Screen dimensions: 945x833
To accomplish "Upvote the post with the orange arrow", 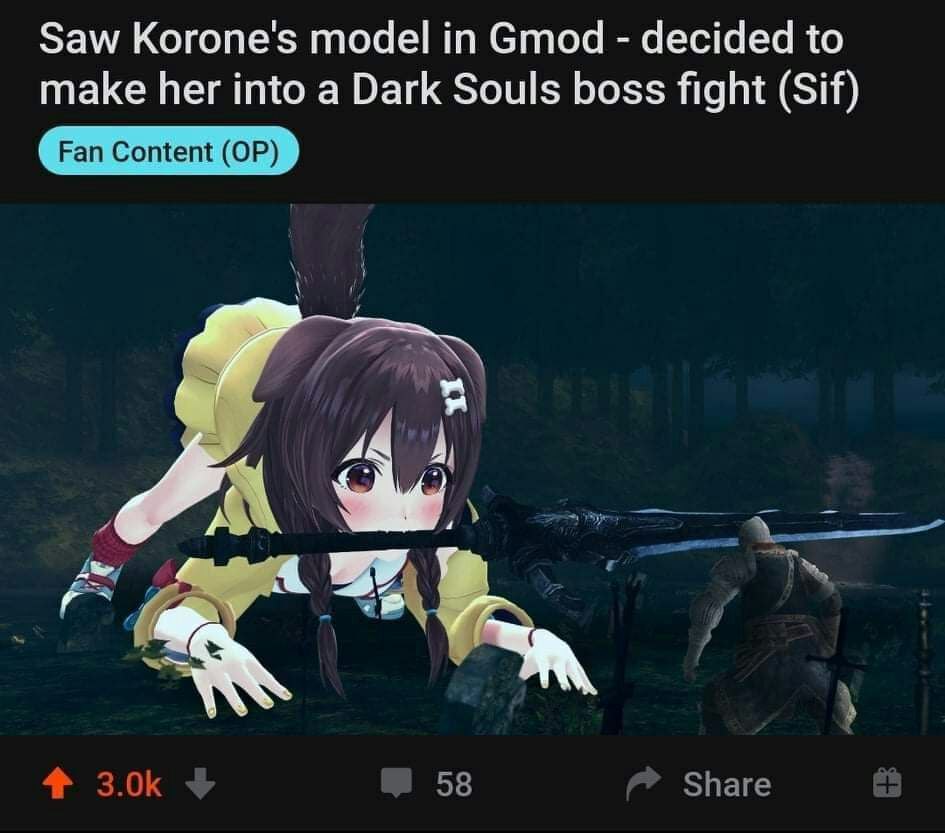I will (57, 783).
